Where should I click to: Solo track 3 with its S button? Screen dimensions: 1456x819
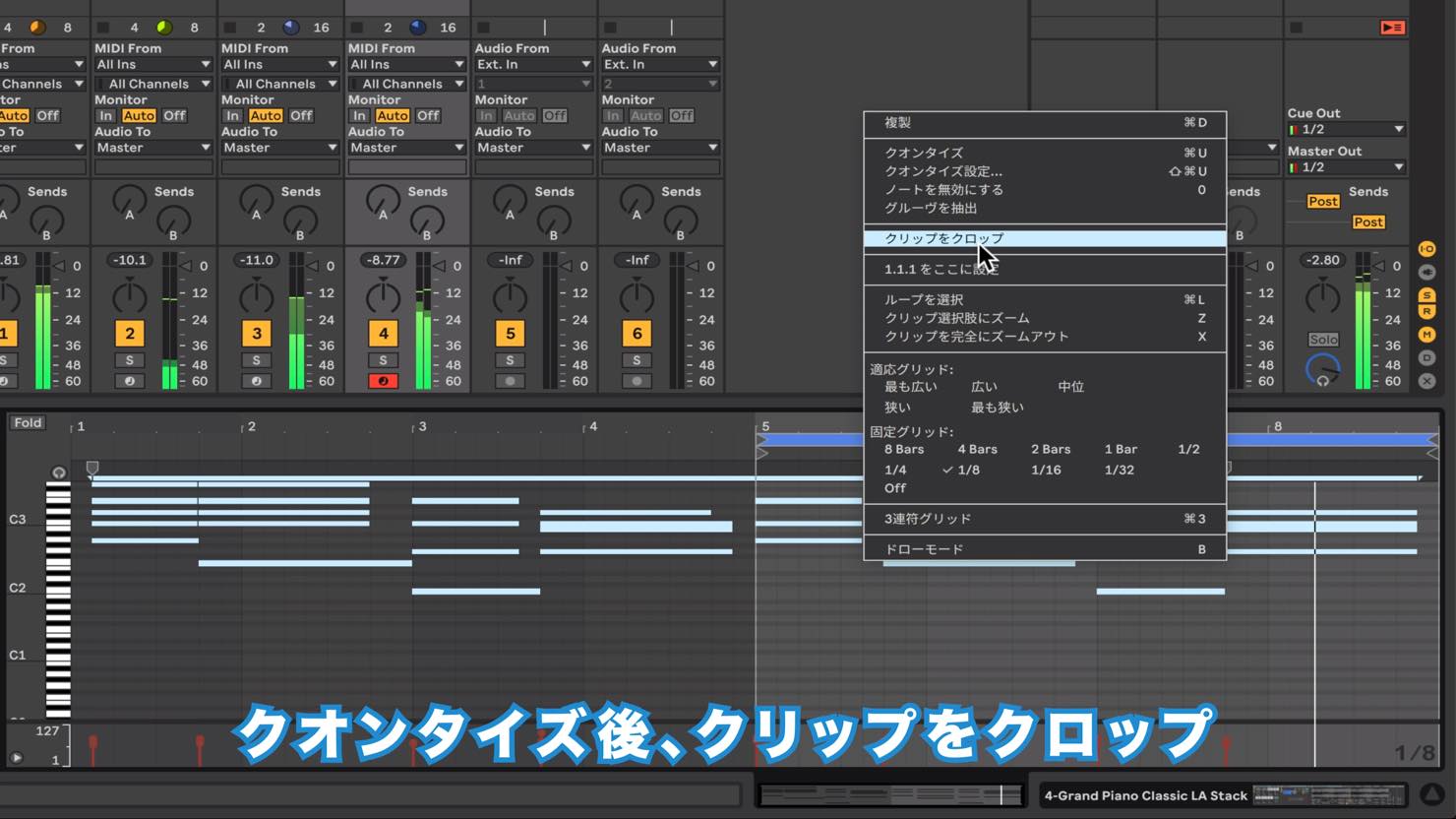[256, 360]
